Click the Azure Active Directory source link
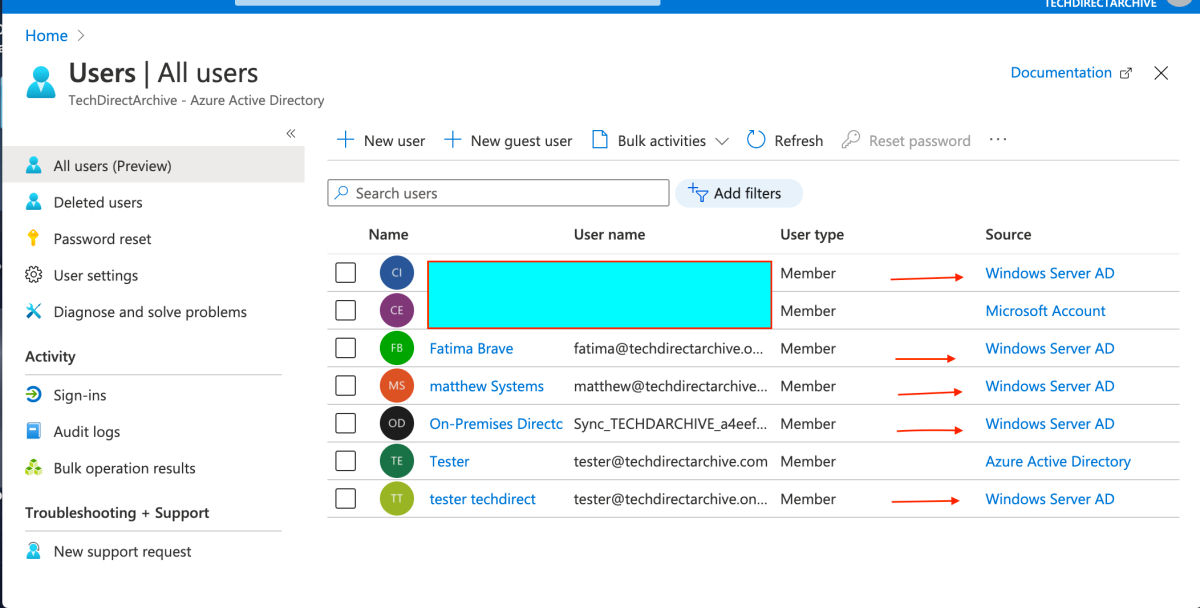The image size is (1200, 608). [x=1058, y=461]
